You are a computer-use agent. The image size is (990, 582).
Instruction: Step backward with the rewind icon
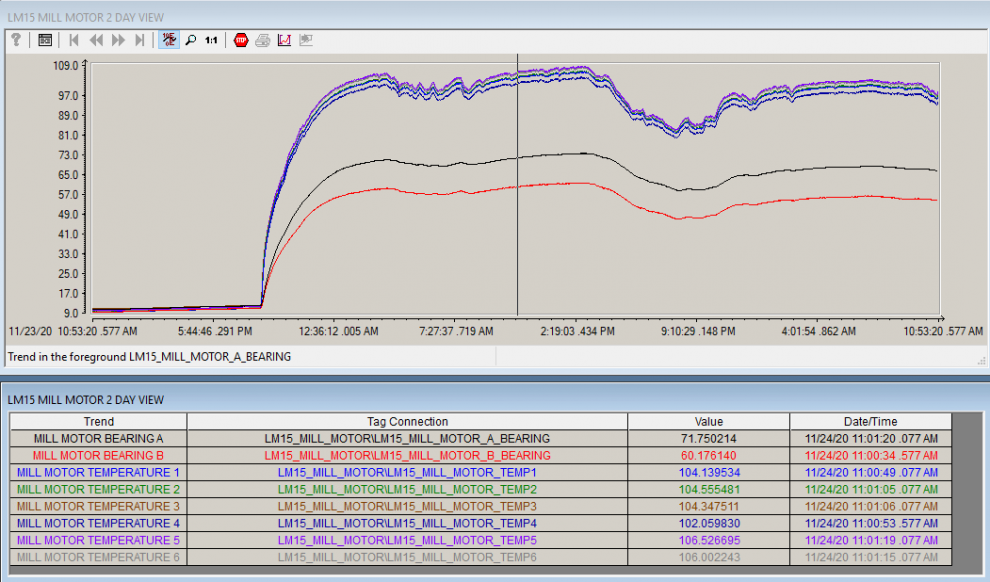click(96, 40)
